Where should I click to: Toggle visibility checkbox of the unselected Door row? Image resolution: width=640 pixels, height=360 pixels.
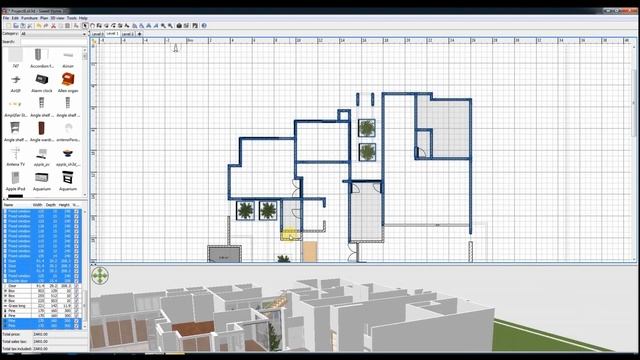coord(76,286)
